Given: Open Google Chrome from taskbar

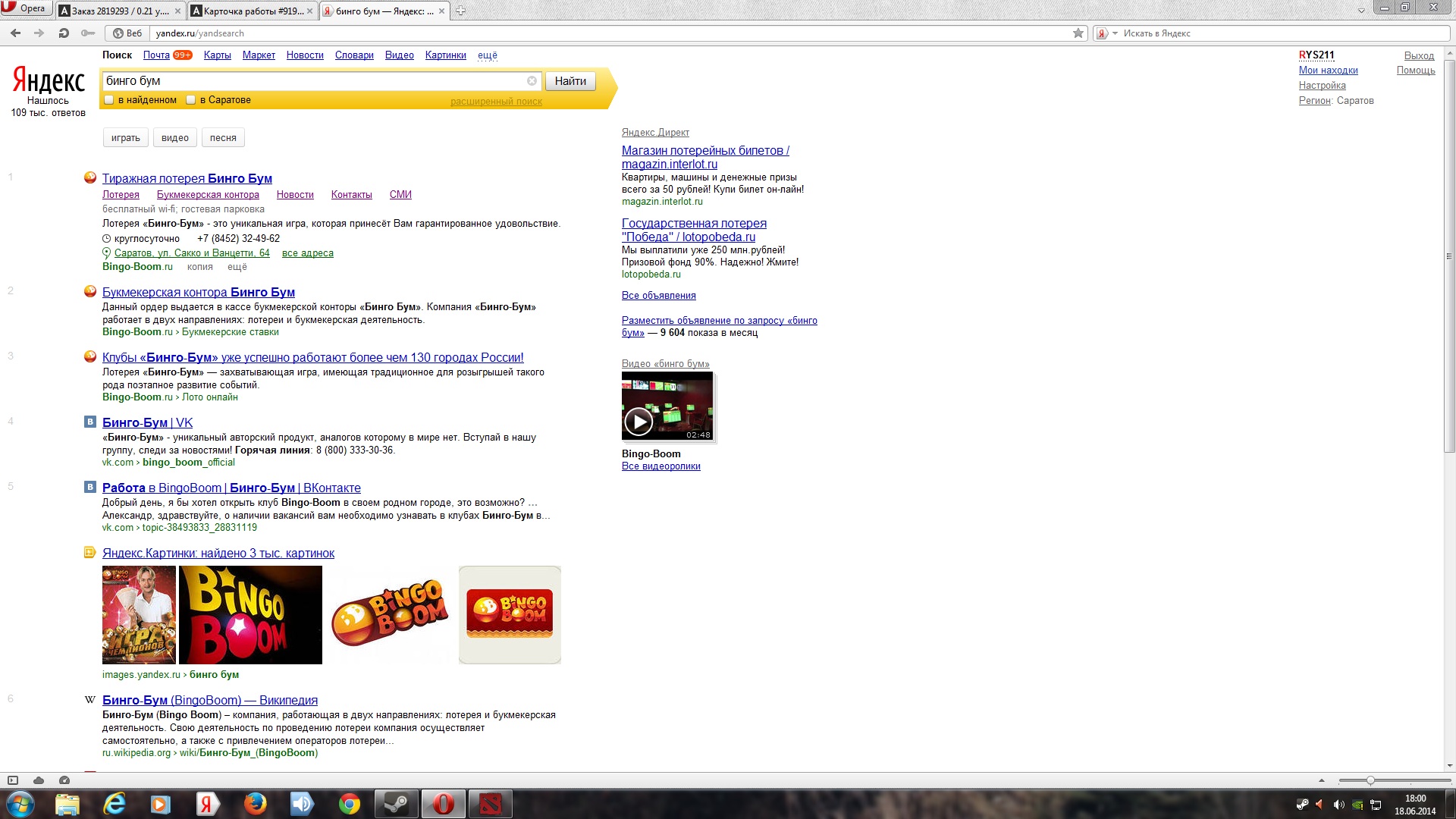Looking at the screenshot, I should (349, 804).
